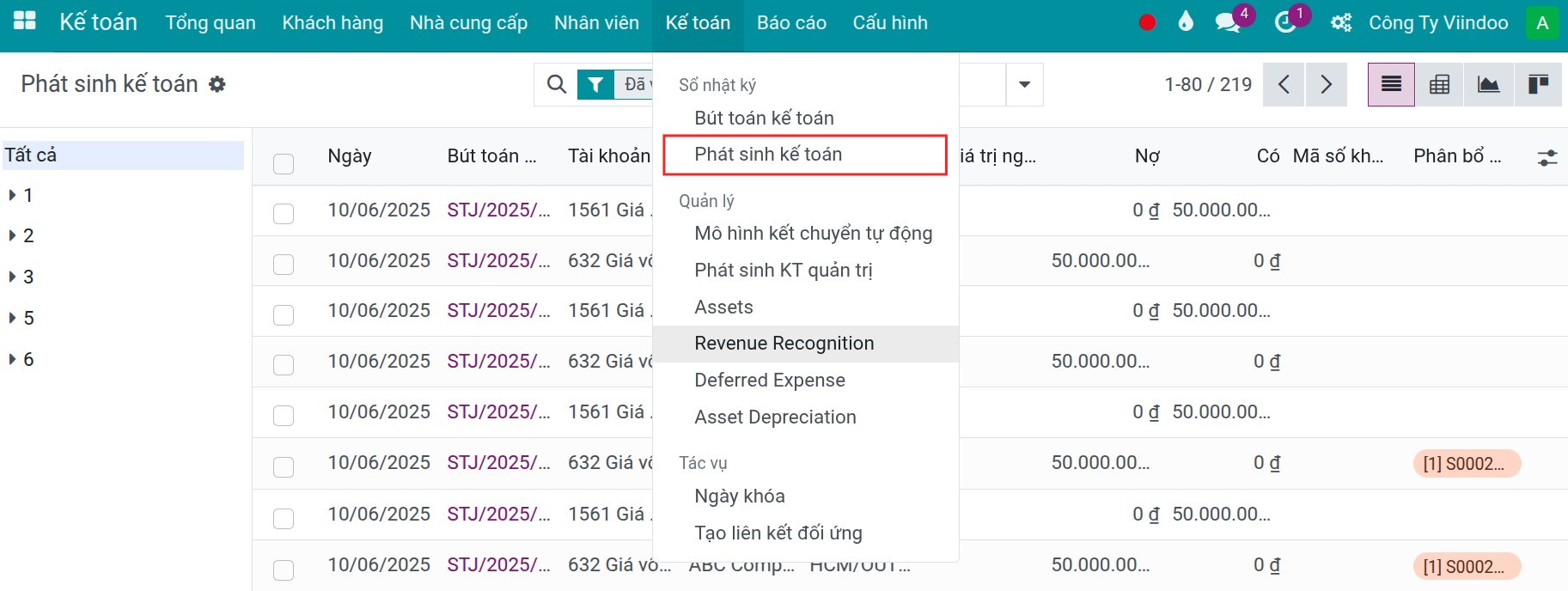The height and width of the screenshot is (591, 1568).
Task: Choose Asset Depreciation from the menu
Action: coord(806,417)
